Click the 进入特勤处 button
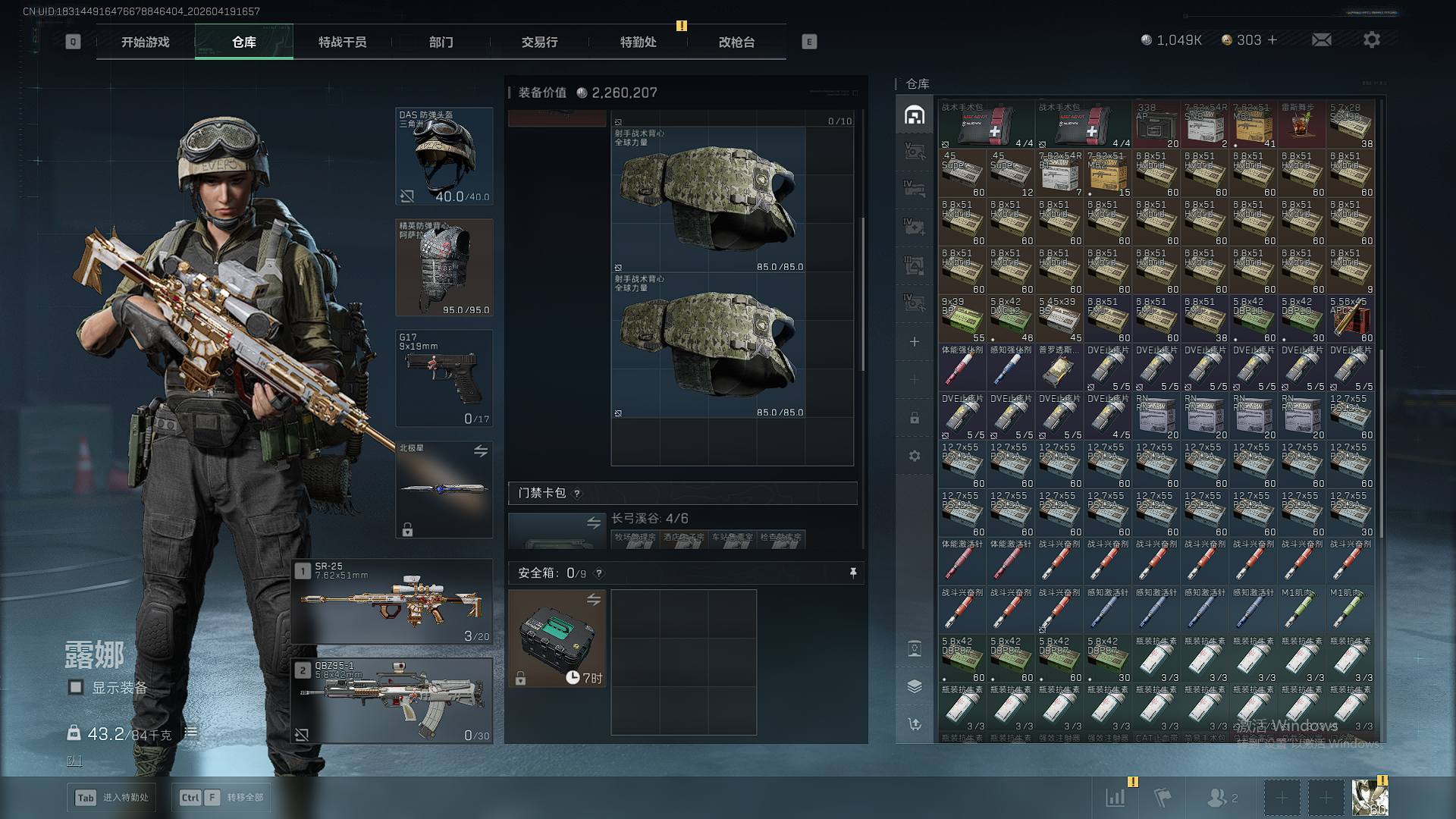This screenshot has width=1456, height=819. [112, 797]
